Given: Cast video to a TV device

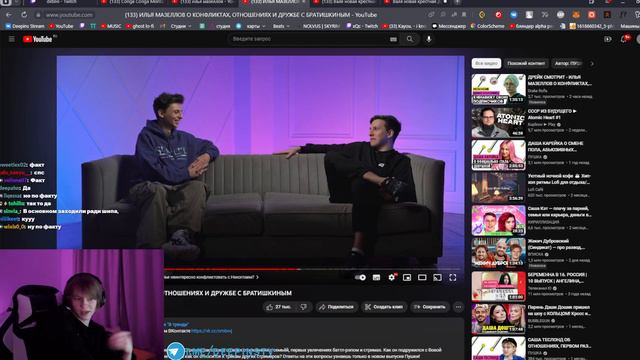Looking at the screenshot, I should click(x=437, y=278).
